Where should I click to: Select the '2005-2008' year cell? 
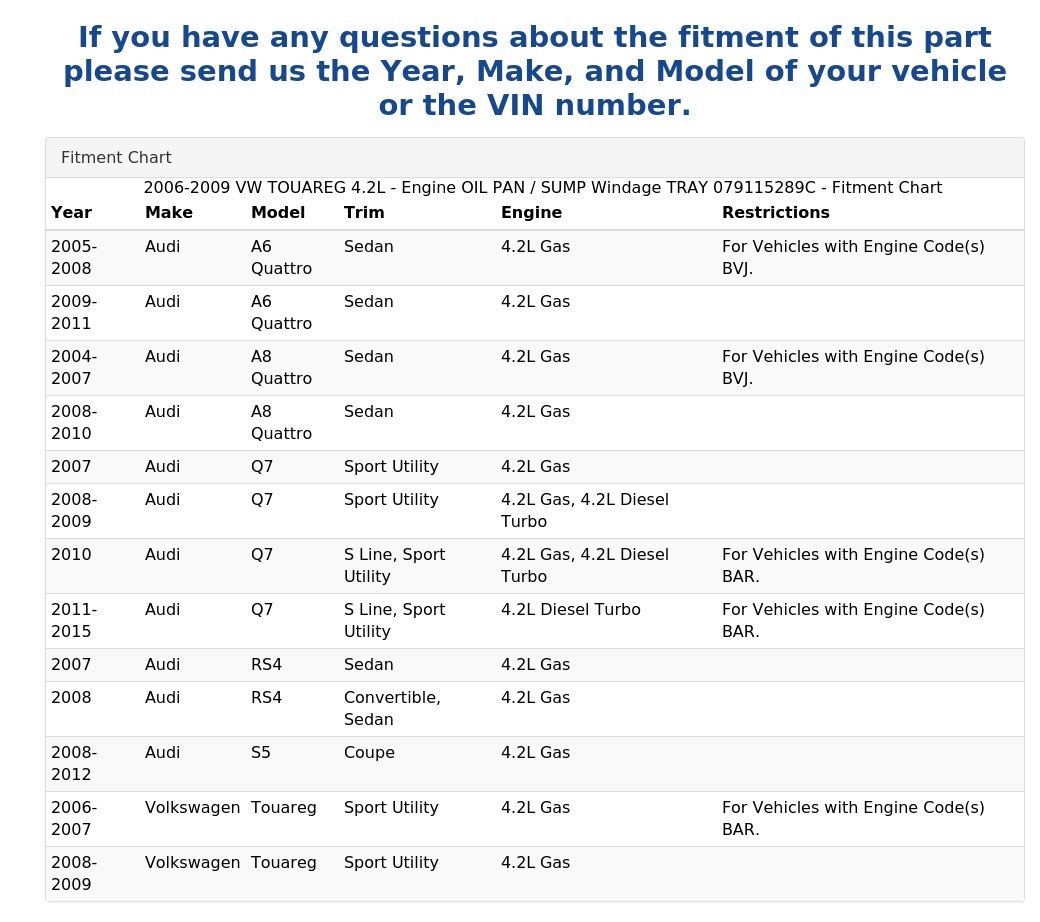pos(74,257)
